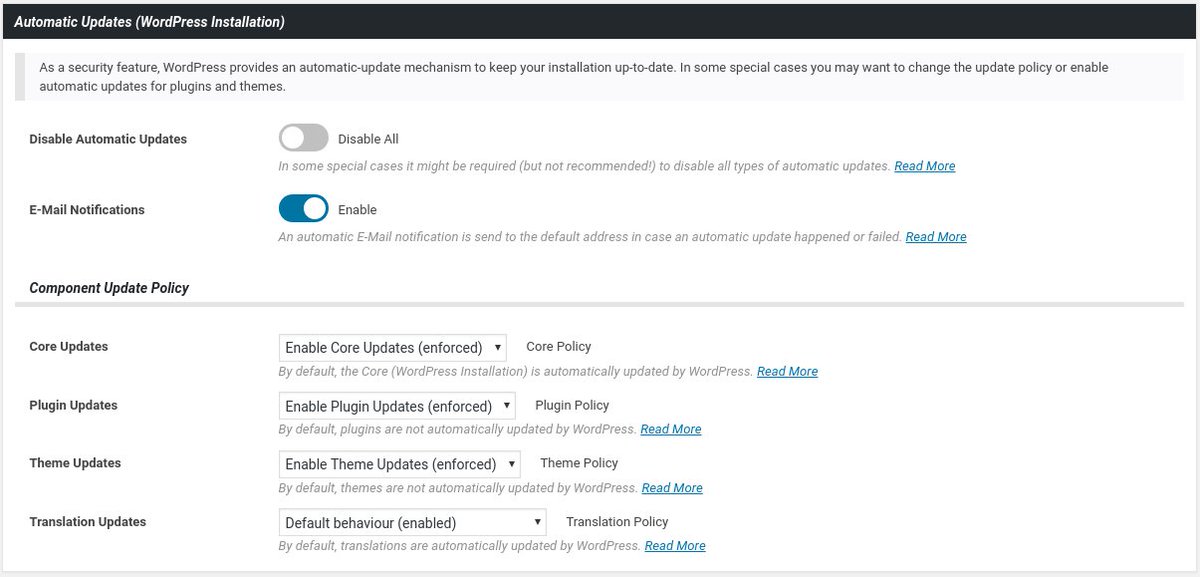Click the 'Core Policy' label
Viewport: 1200px width, 577px height.
[558, 347]
